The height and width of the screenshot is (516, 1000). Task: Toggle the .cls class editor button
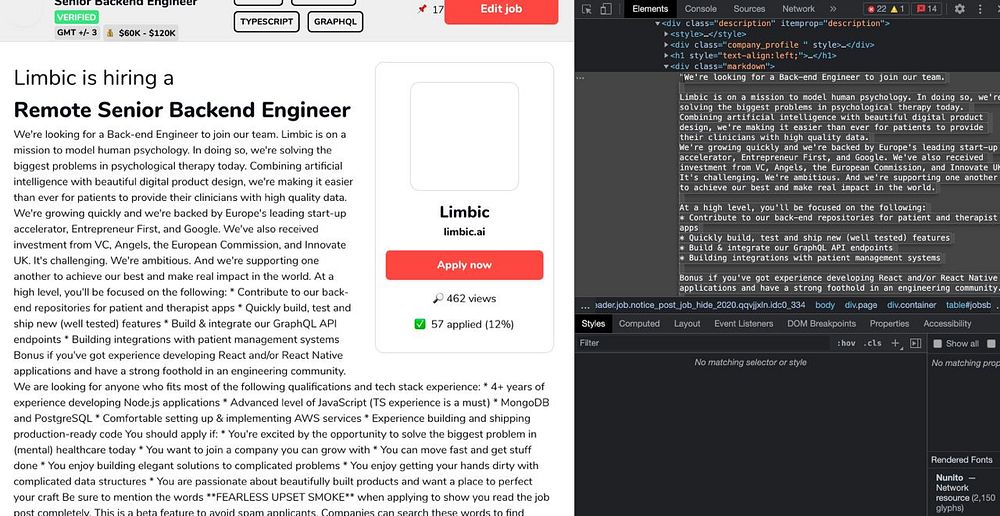(872, 343)
